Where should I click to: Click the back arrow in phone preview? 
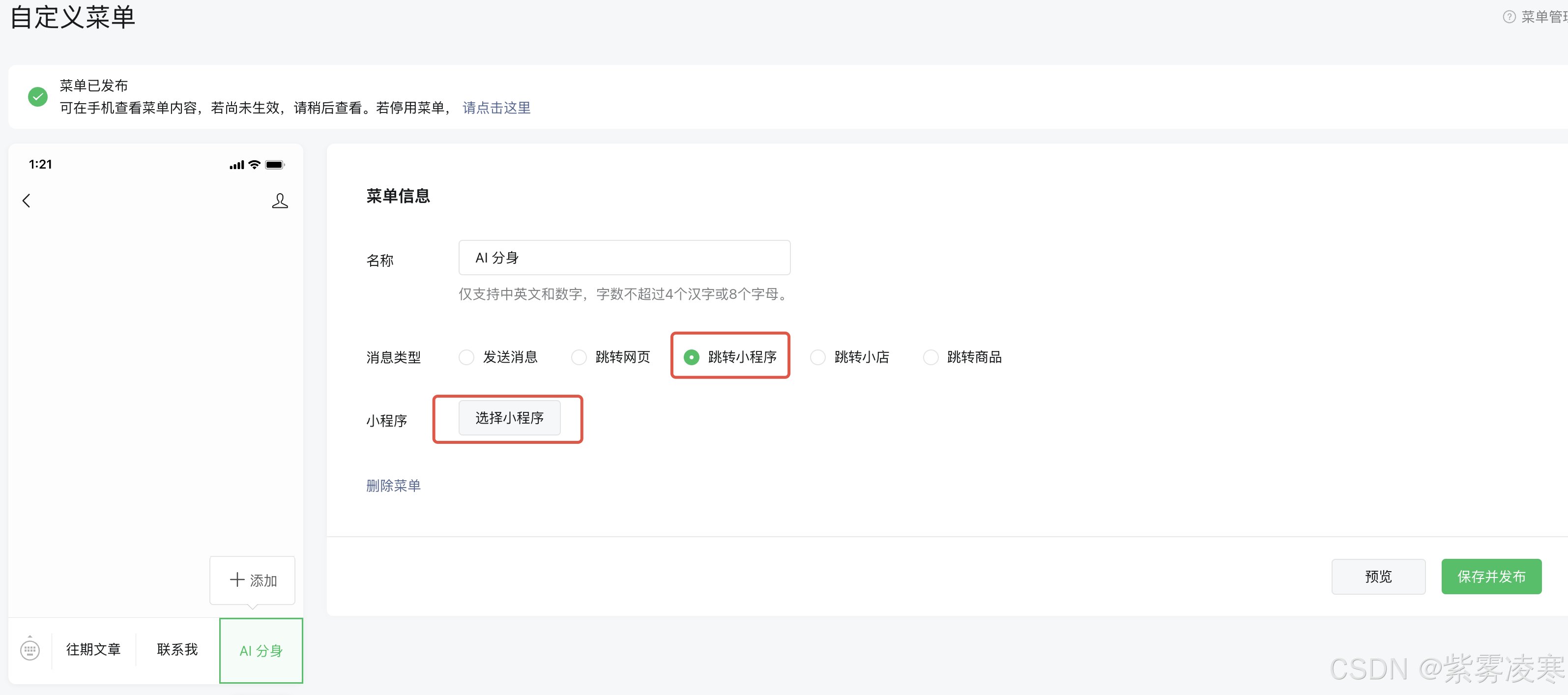26,201
